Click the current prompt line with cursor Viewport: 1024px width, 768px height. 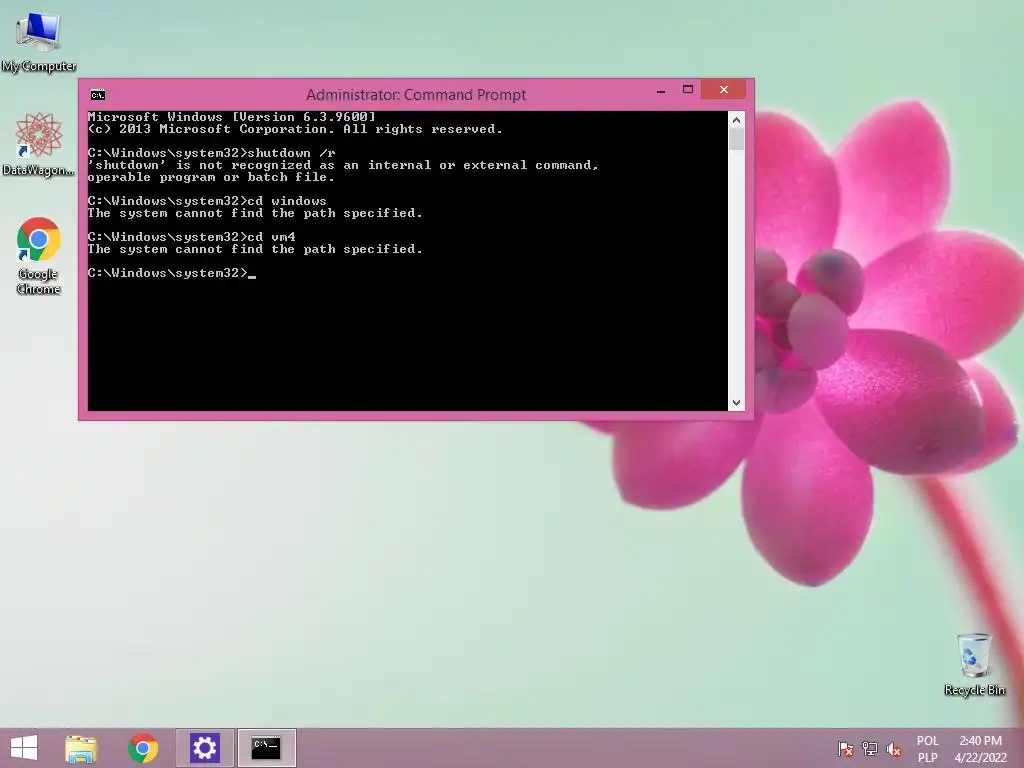coord(172,273)
